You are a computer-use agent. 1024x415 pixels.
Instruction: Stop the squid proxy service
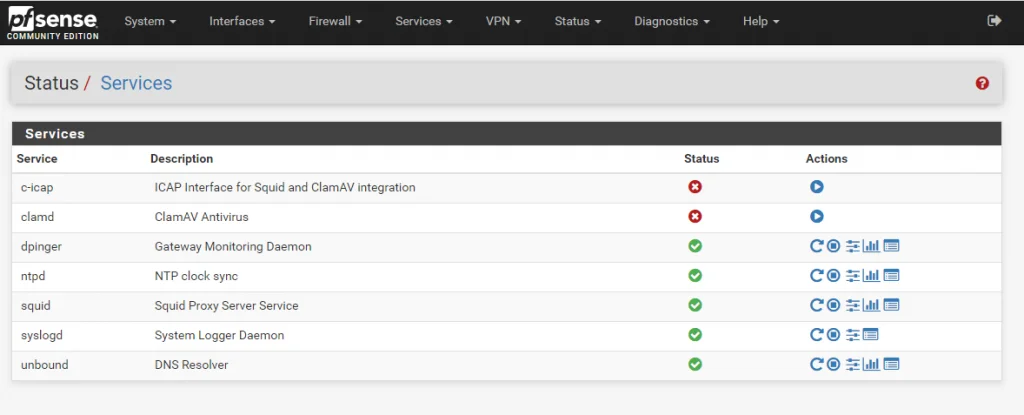tap(833, 305)
